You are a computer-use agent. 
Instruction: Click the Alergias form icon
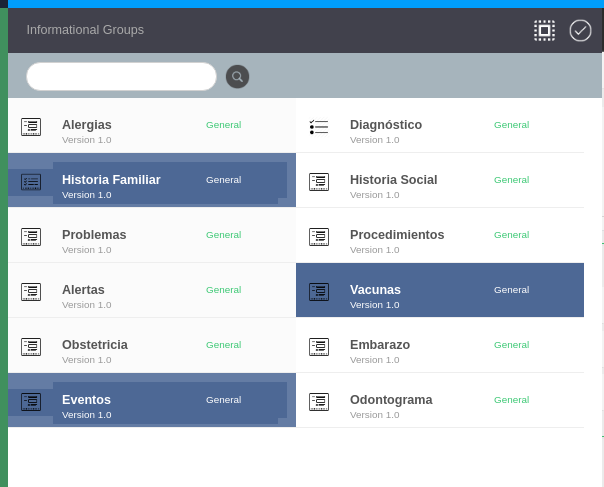pos(31,127)
